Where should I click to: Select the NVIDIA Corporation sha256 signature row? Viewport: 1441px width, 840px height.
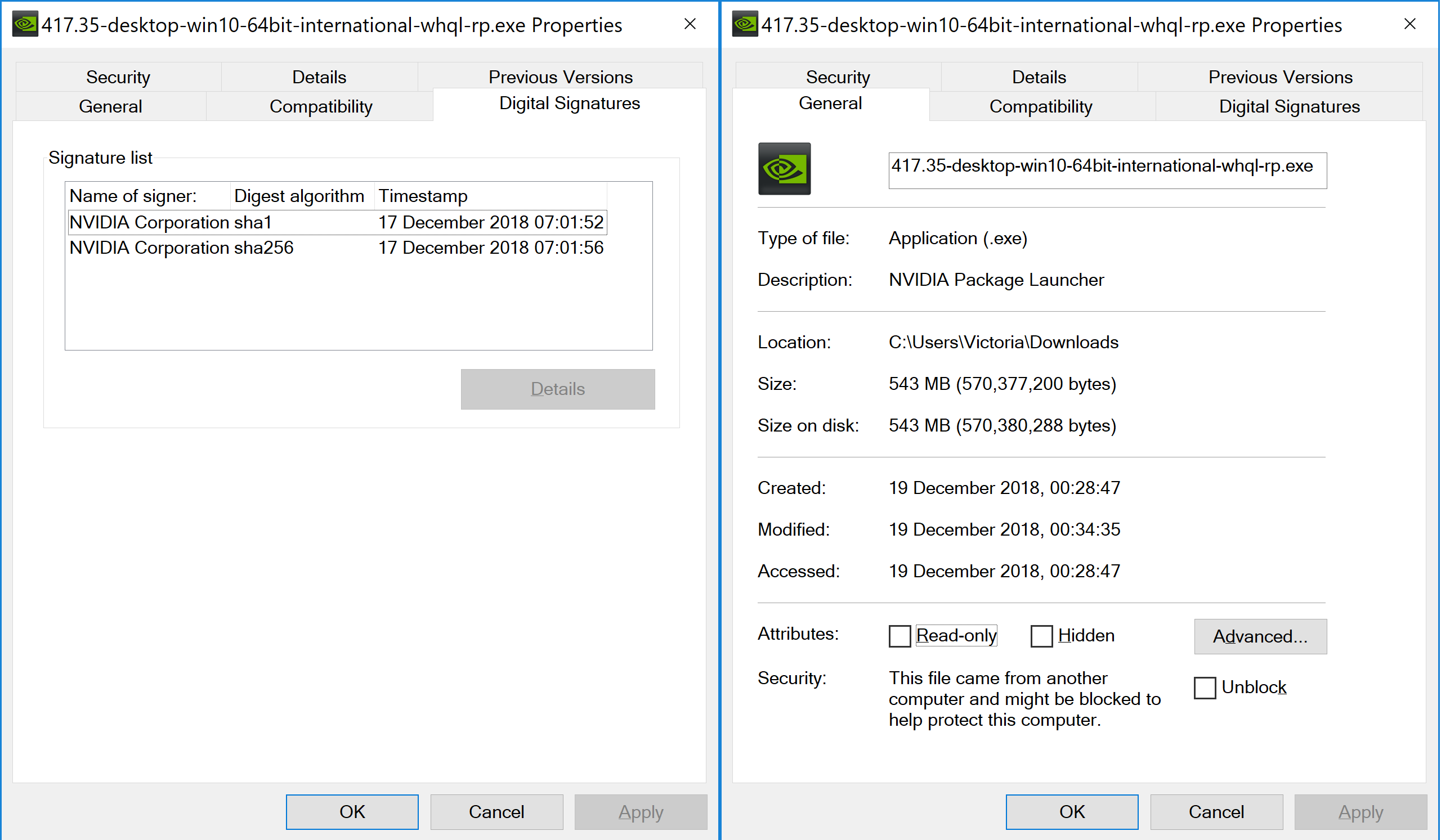click(x=337, y=248)
